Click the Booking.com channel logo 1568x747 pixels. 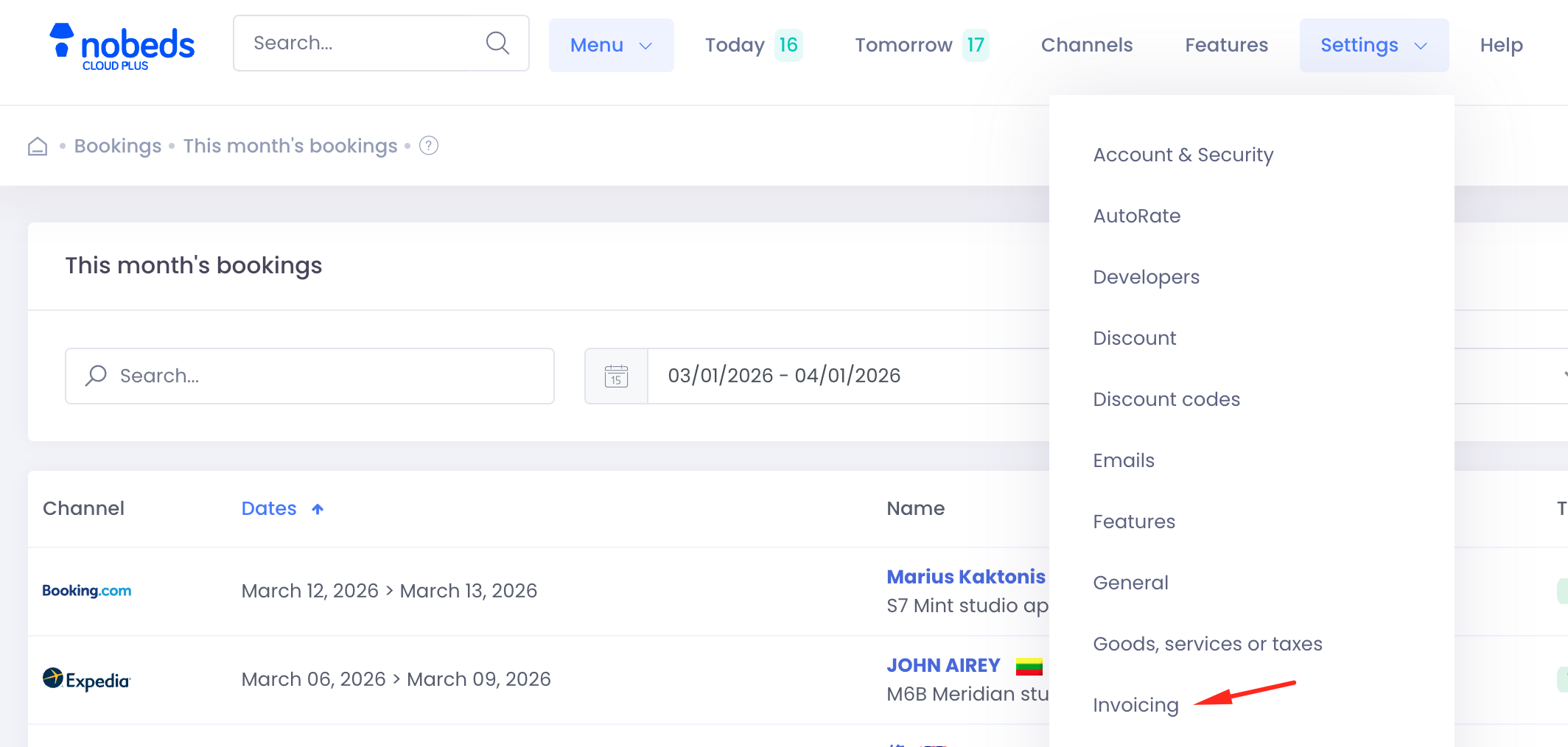(x=87, y=591)
